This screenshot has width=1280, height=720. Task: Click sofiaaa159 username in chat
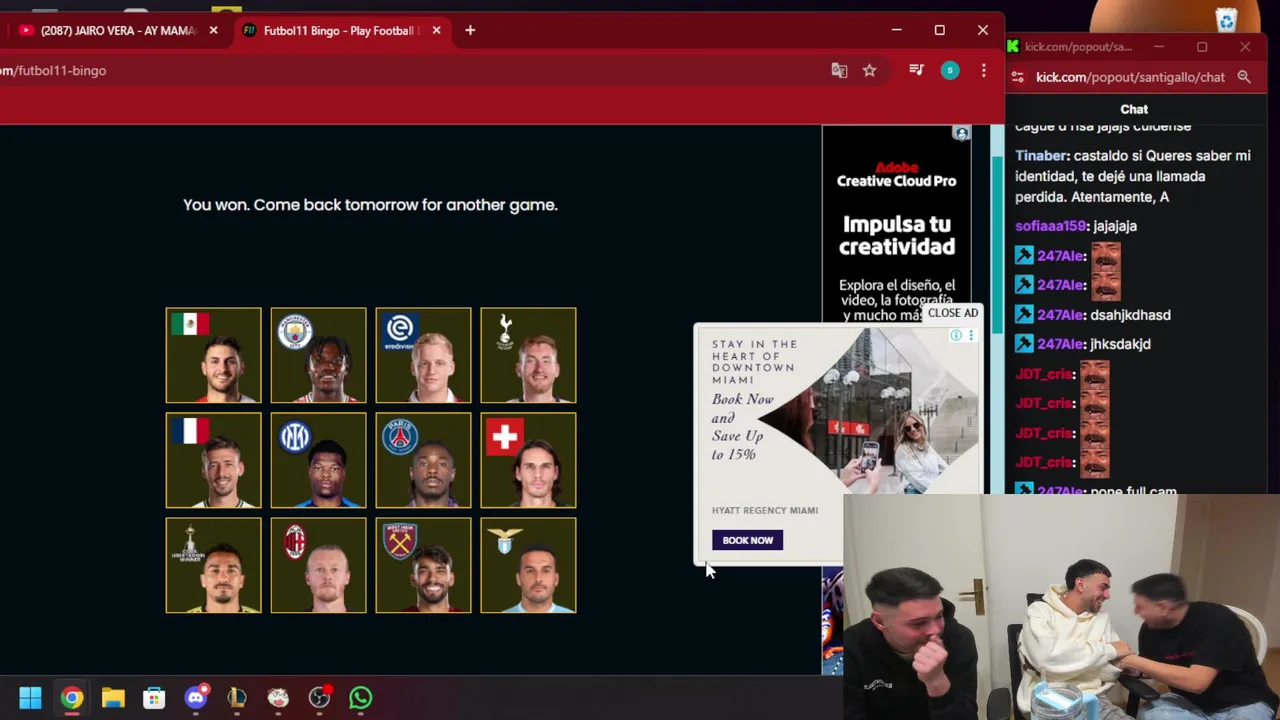[x=1051, y=226]
